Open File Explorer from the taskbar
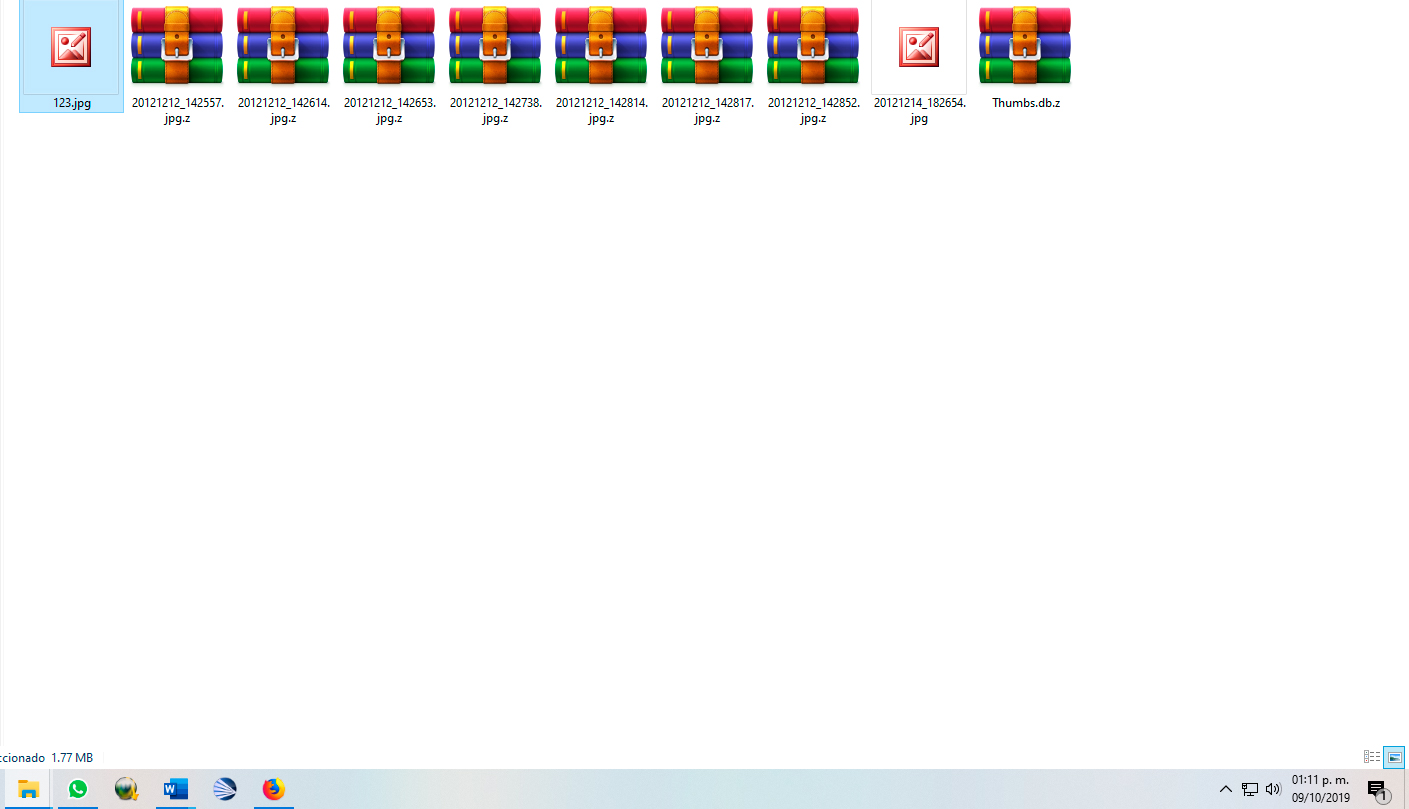The height and width of the screenshot is (809, 1409). (28, 789)
